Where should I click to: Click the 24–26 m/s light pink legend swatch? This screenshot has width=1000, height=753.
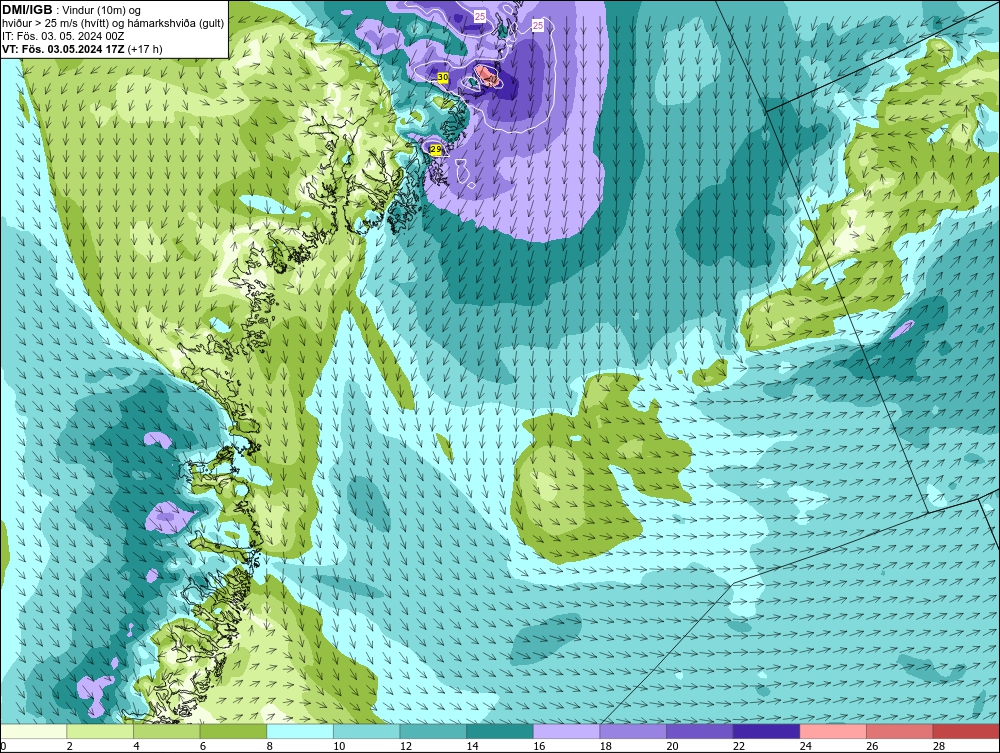(833, 731)
